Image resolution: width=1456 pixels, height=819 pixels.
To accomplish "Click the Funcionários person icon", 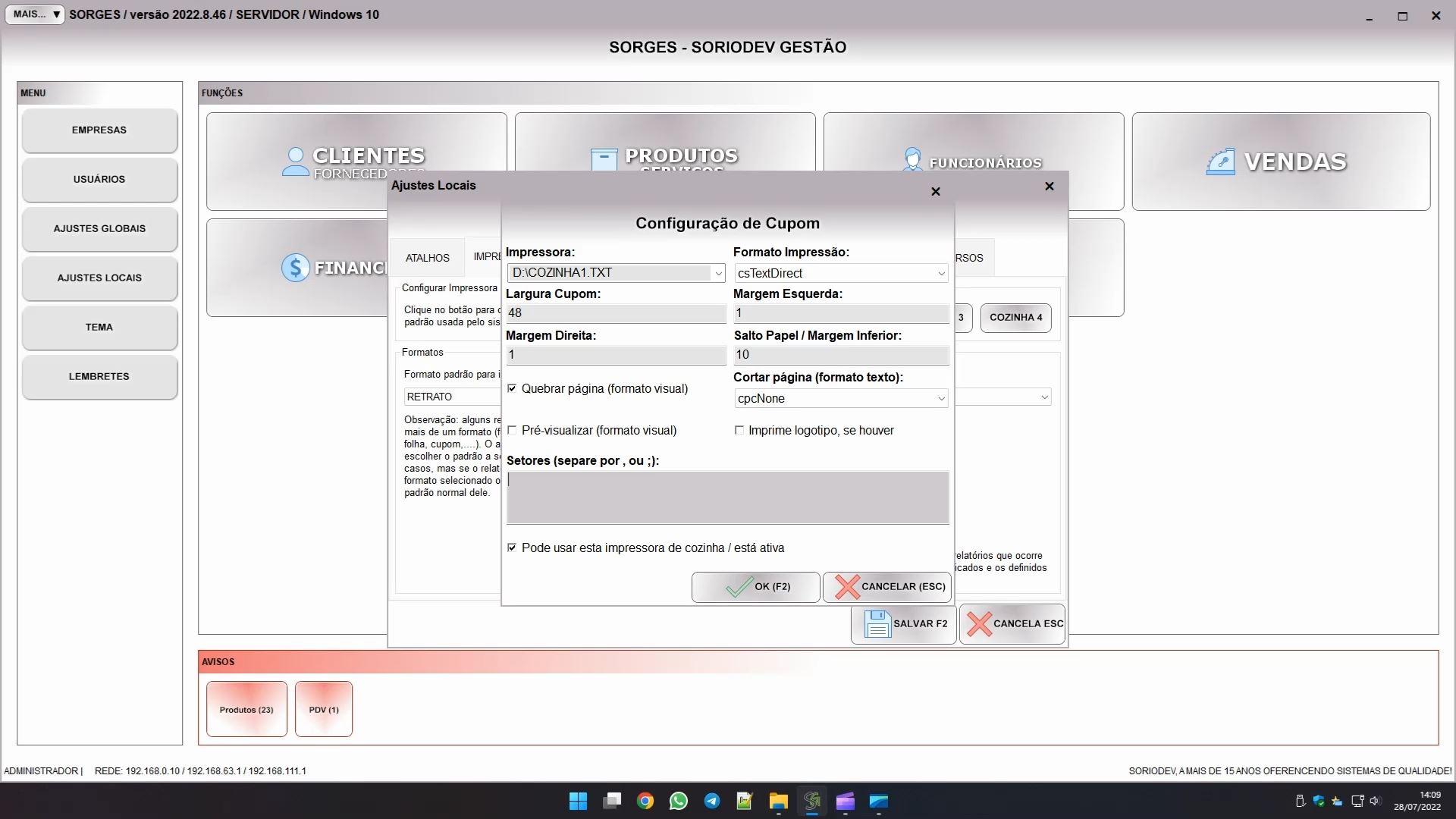I will click(912, 159).
